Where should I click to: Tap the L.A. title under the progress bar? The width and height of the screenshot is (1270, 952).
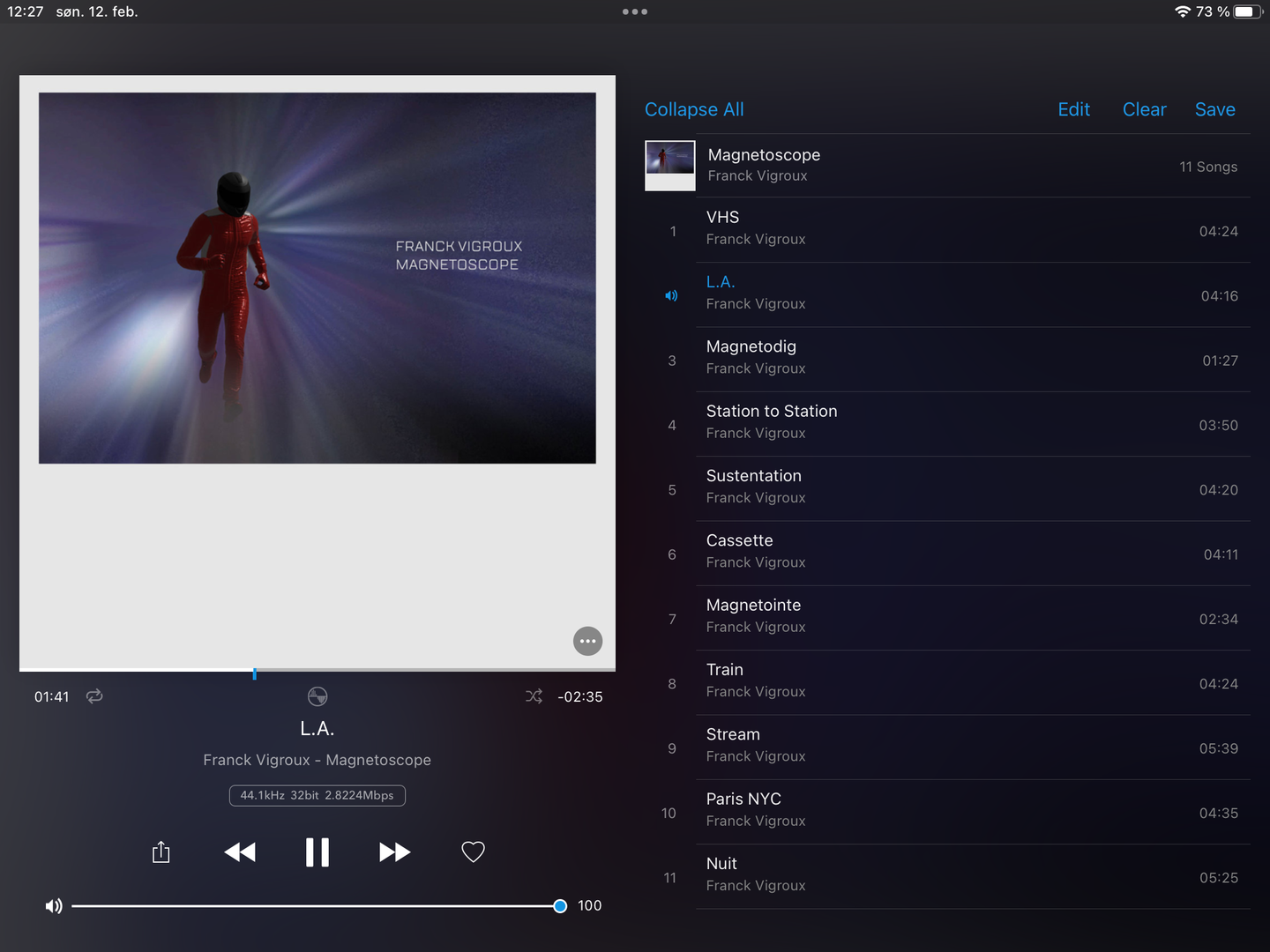point(317,729)
